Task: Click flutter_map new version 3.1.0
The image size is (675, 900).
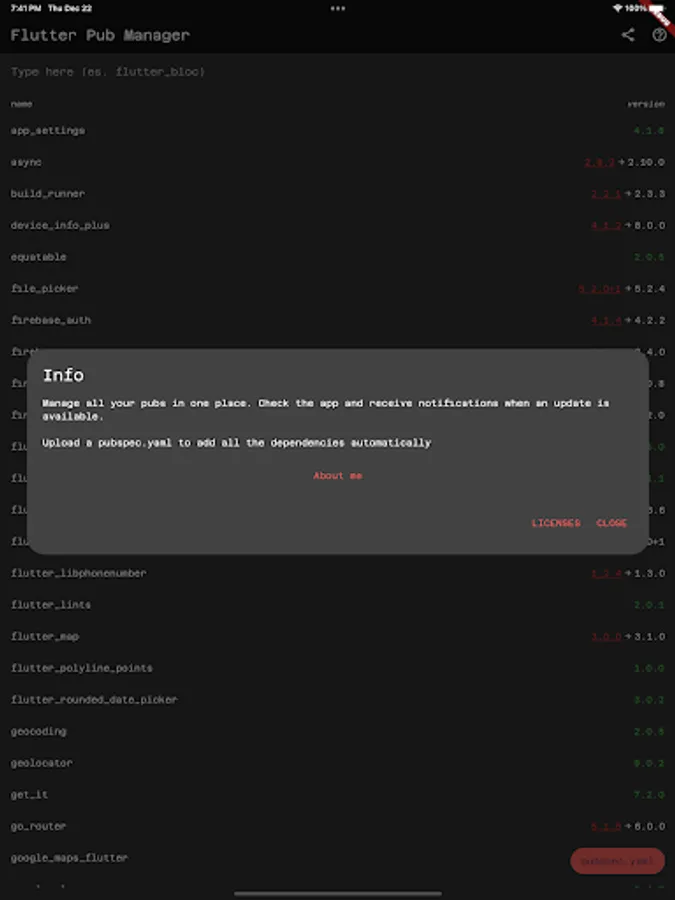Action: point(649,637)
